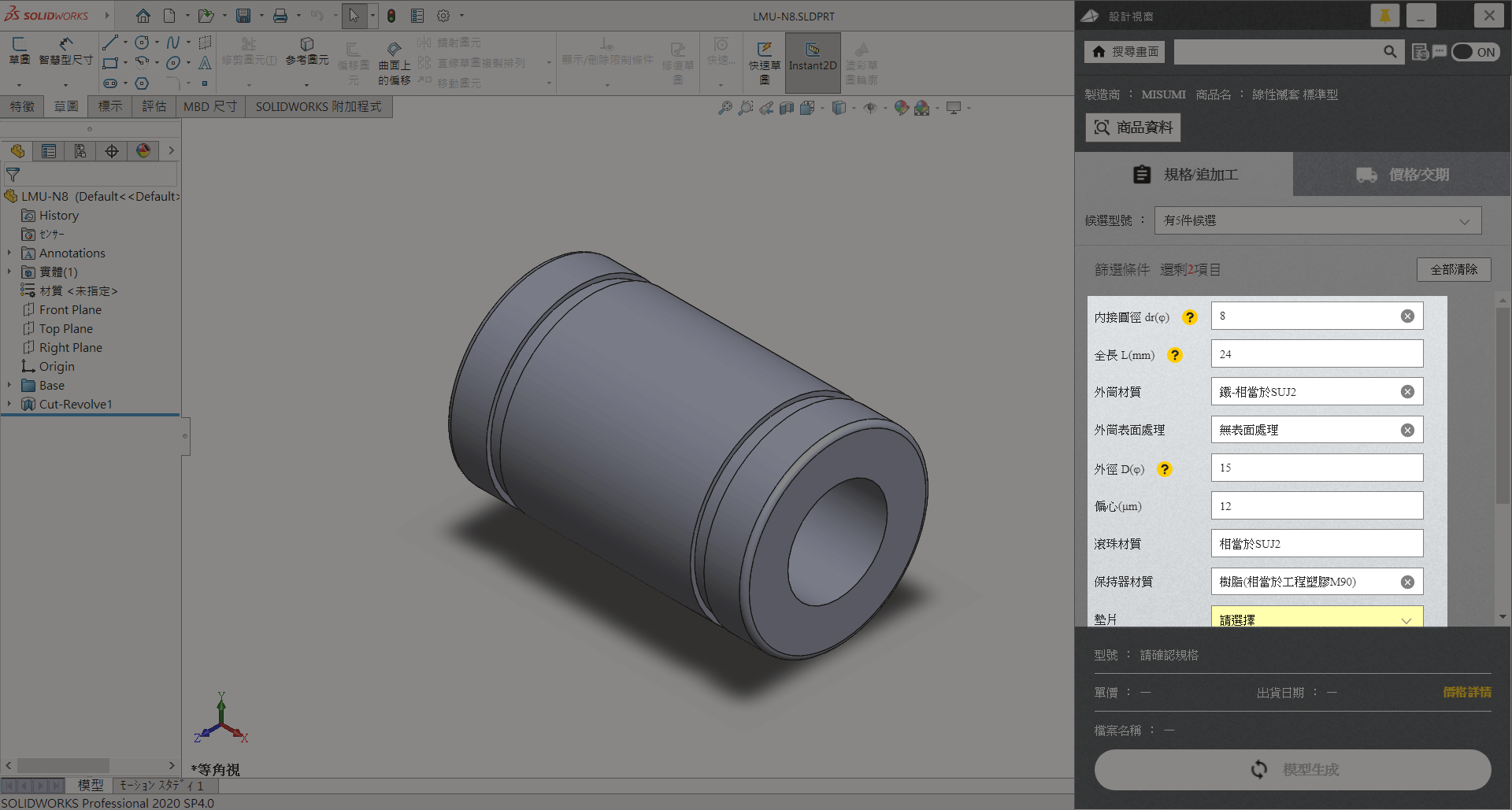1512x810 pixels.
Task: Open the candidate model number dropdown
Action: pyautogui.click(x=1317, y=221)
